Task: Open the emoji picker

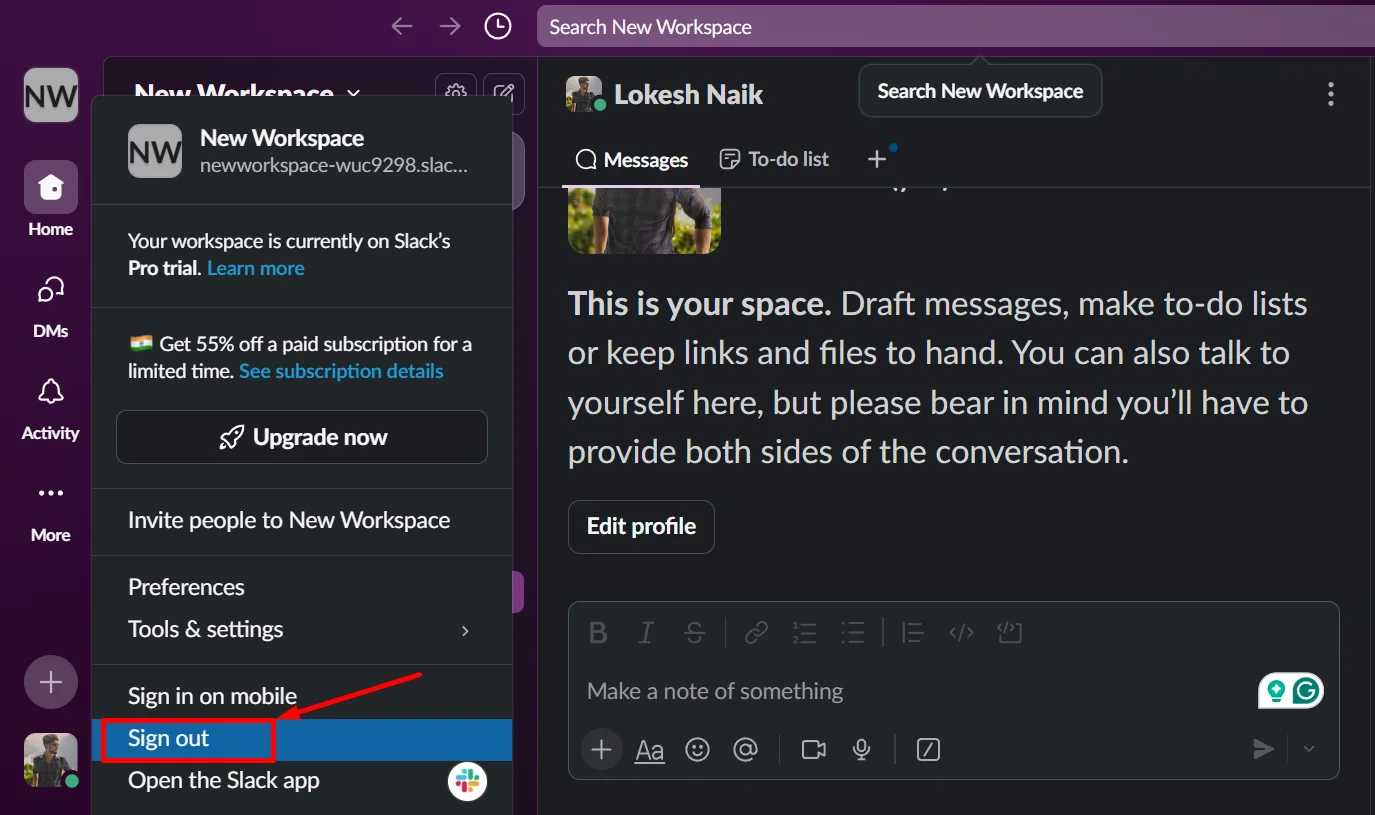Action: [x=697, y=749]
